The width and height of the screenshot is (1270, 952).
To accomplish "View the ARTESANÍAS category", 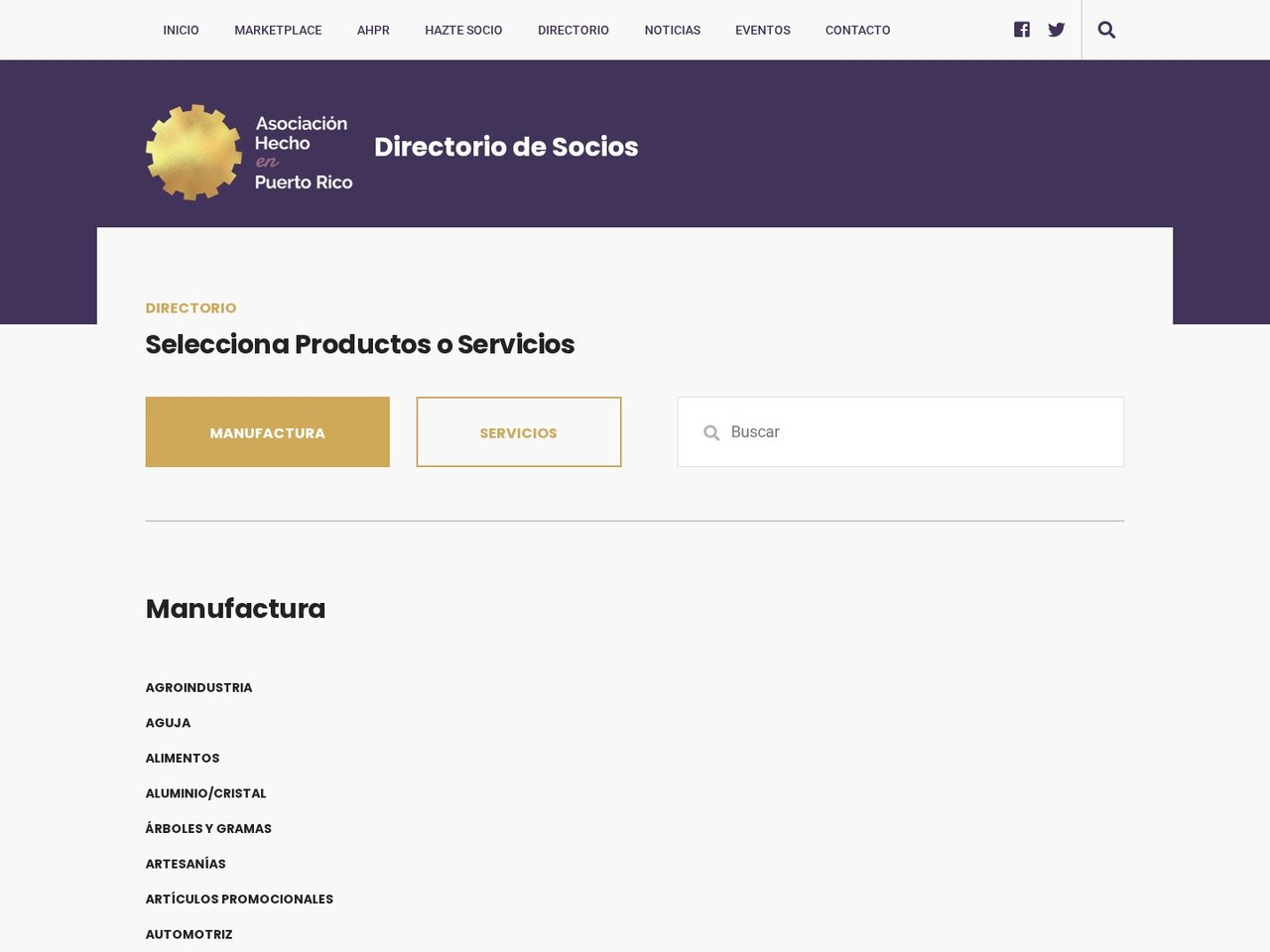I will coord(186,864).
